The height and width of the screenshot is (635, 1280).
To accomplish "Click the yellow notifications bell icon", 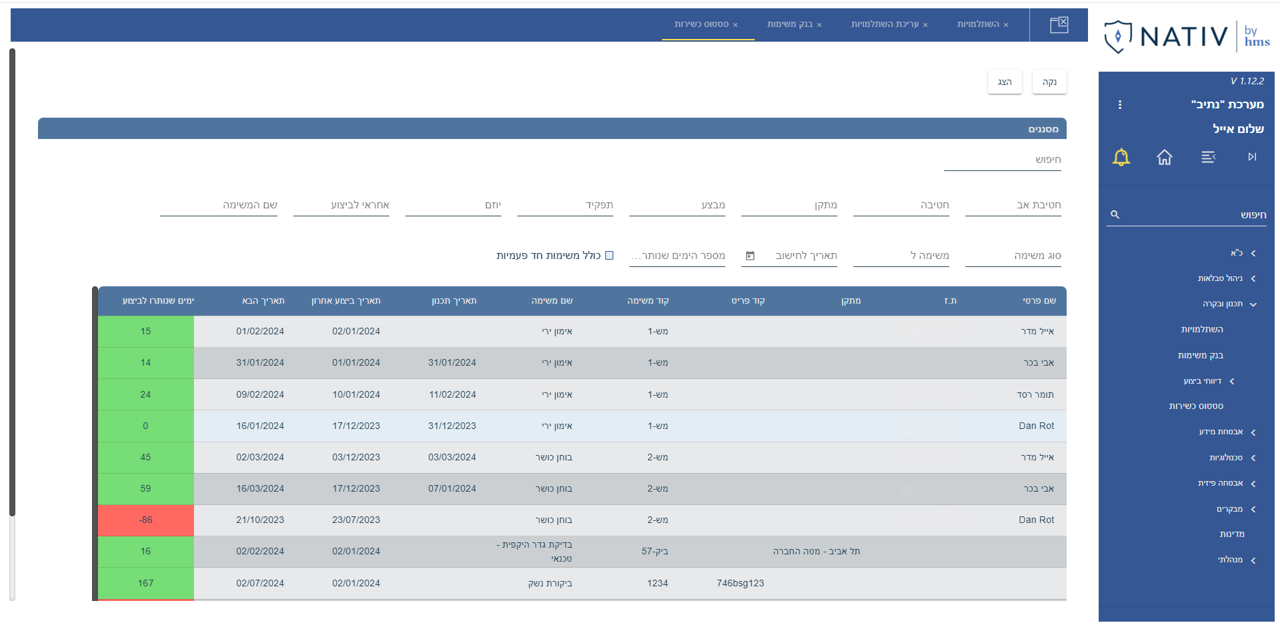I will [1121, 157].
